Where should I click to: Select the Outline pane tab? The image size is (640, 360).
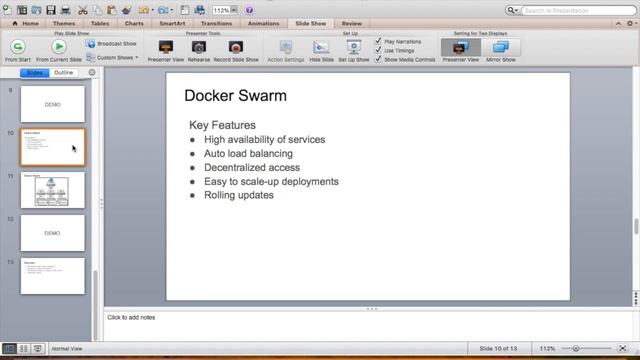[x=64, y=73]
